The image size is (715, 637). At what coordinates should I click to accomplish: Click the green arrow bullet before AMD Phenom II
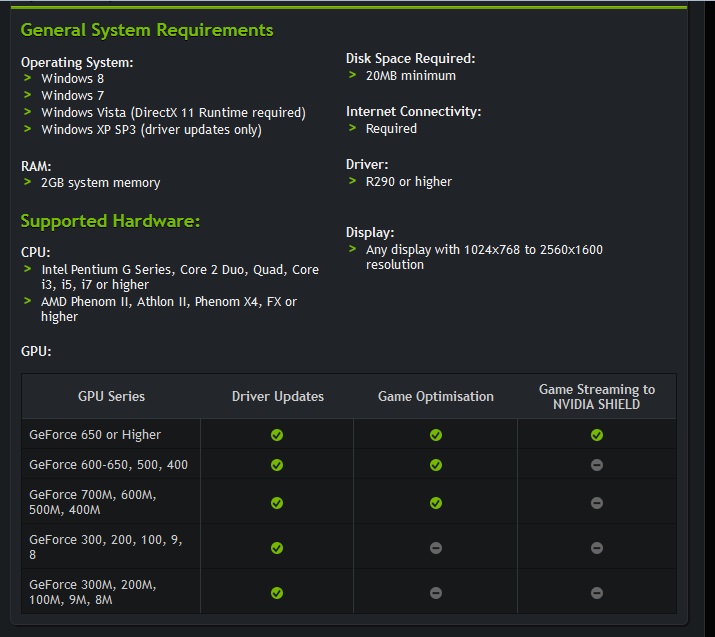click(x=27, y=300)
